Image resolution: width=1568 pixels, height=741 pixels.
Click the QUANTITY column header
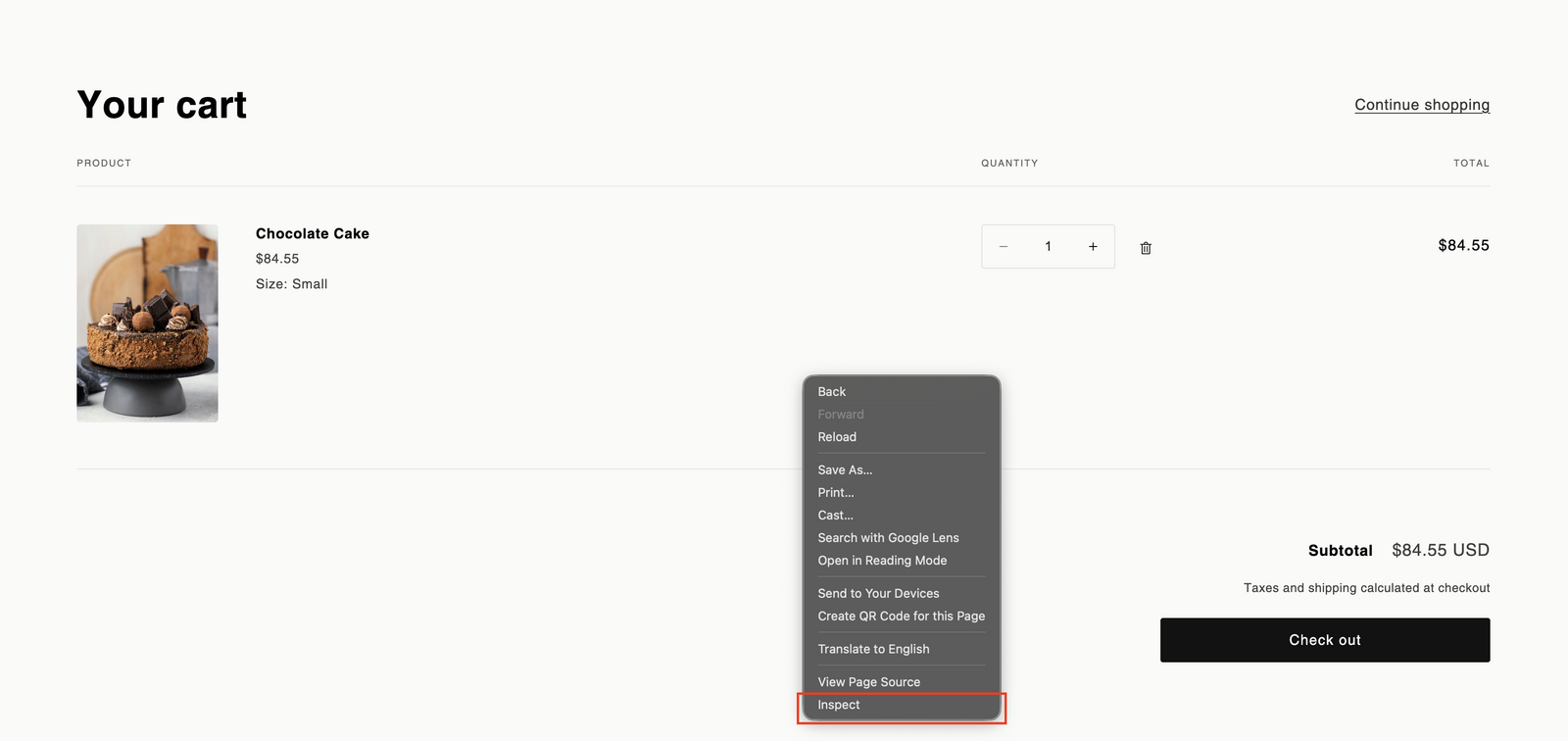[1009, 163]
